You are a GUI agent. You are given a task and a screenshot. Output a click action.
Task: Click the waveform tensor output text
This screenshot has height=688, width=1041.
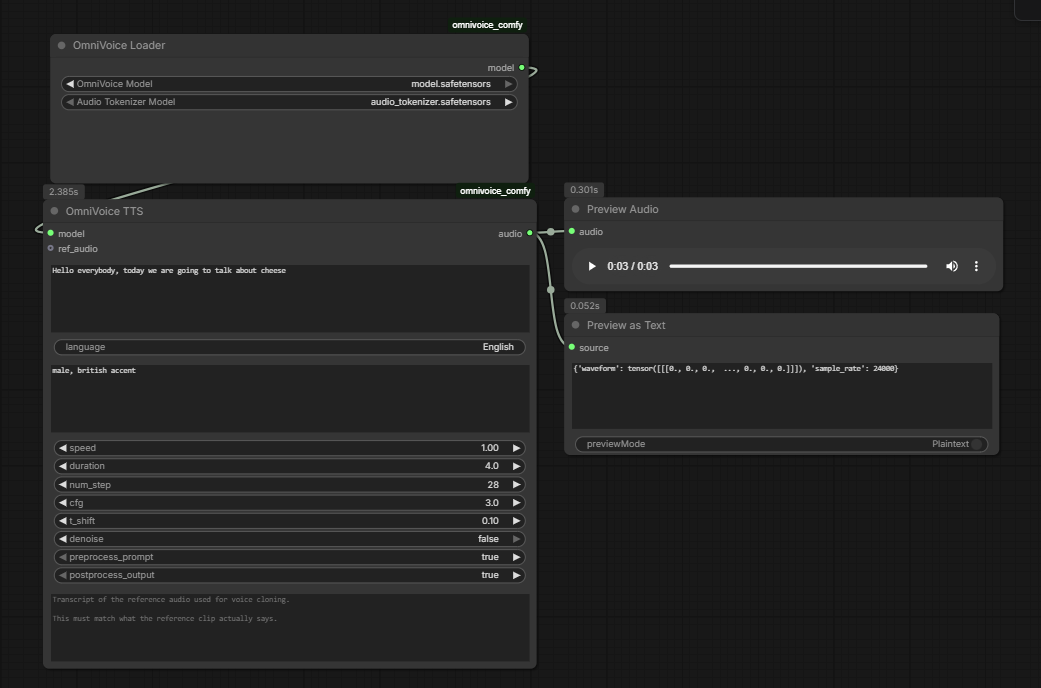(x=736, y=369)
